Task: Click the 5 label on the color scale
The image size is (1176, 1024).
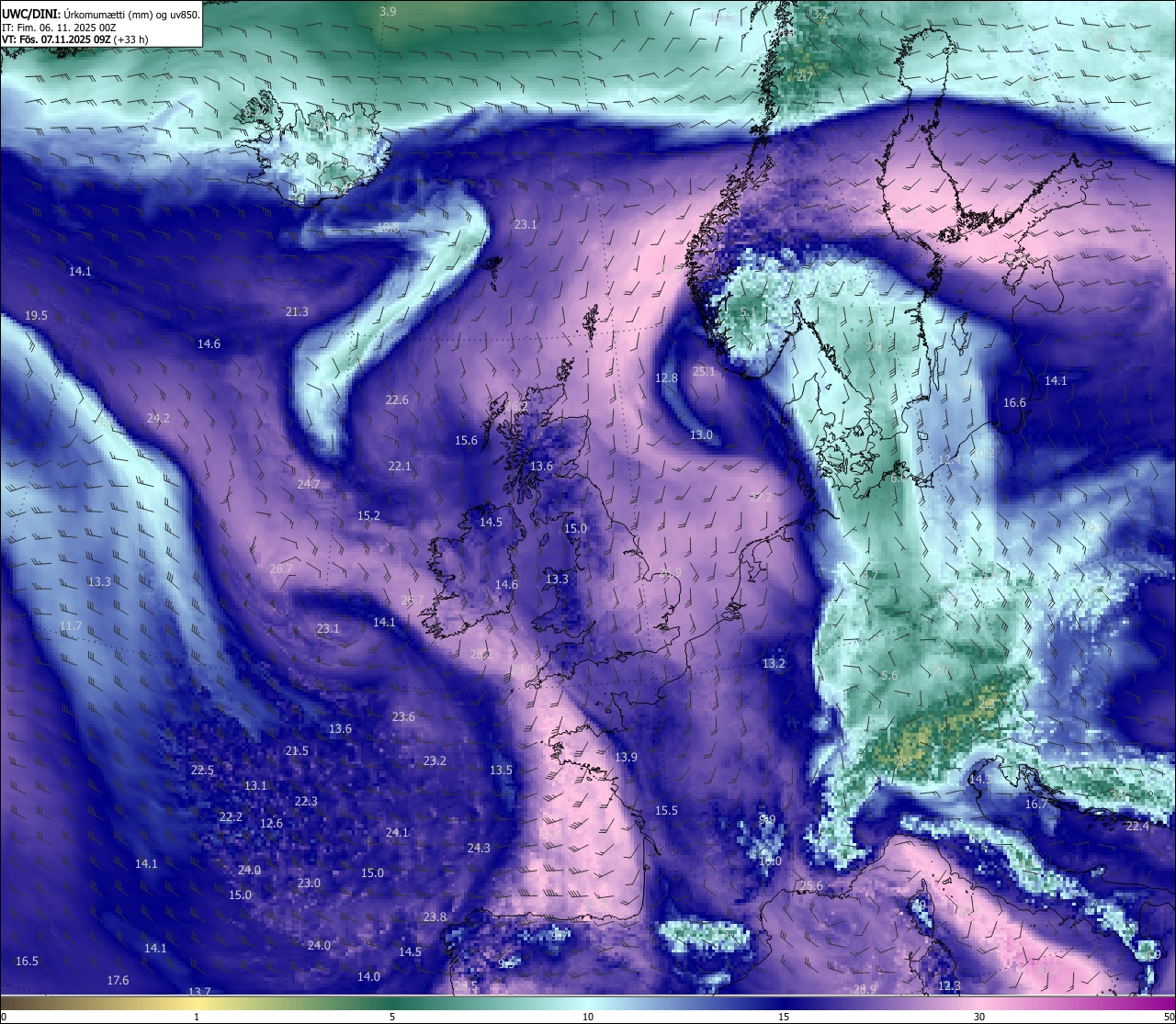Action: point(392,1017)
